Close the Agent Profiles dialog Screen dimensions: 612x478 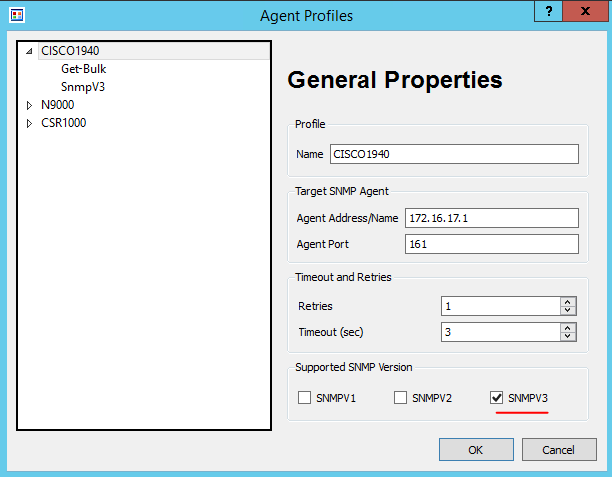click(585, 11)
